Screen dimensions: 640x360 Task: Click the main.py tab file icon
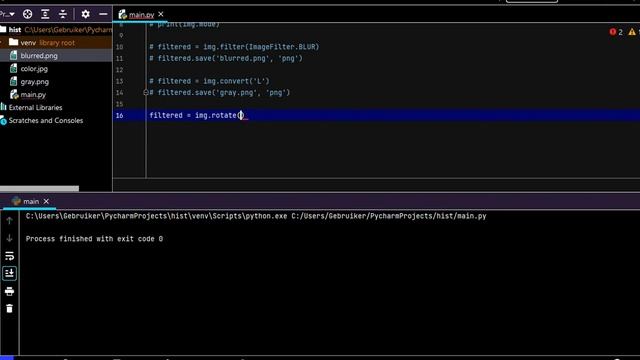122,15
